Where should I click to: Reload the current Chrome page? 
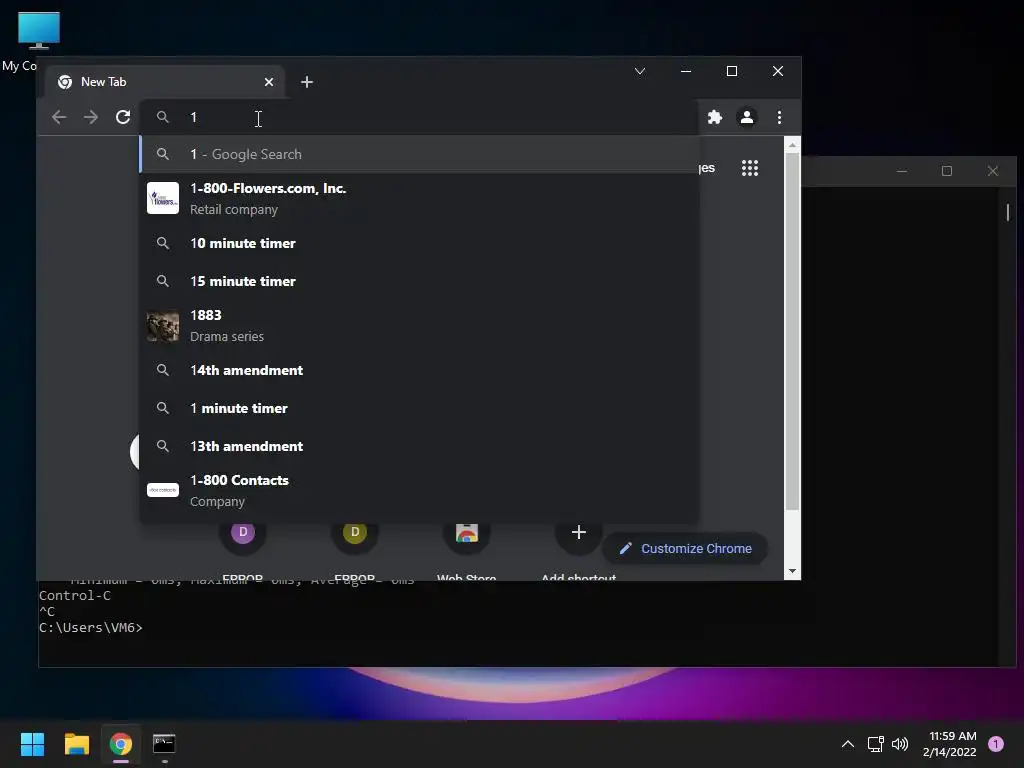123,117
